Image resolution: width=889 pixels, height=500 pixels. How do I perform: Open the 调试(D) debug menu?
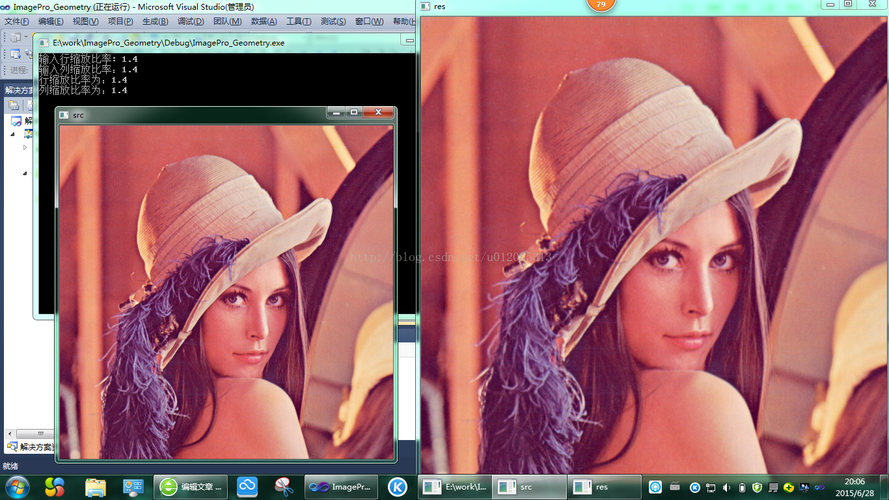point(190,21)
